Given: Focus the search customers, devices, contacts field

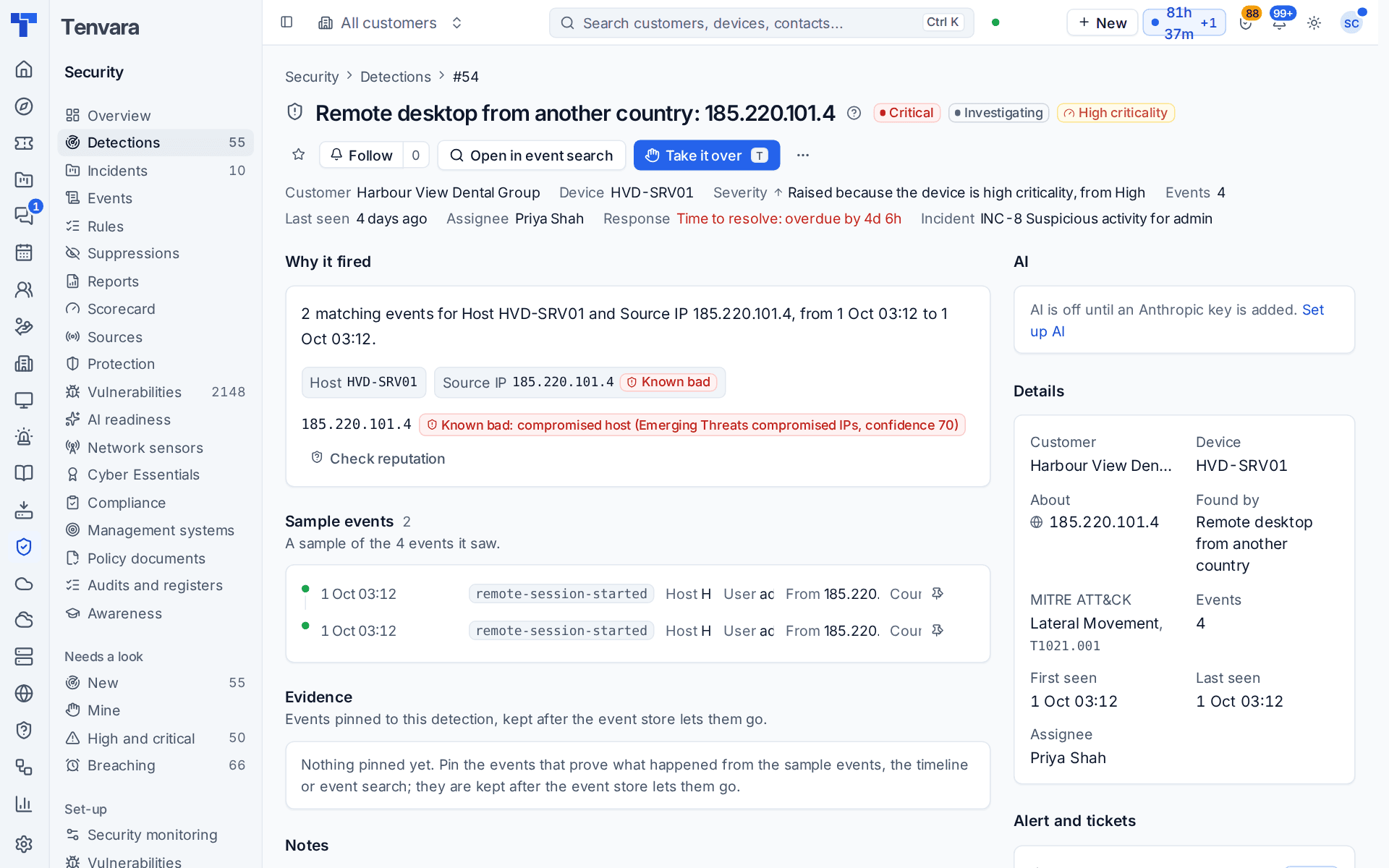Looking at the screenshot, I should click(x=761, y=22).
